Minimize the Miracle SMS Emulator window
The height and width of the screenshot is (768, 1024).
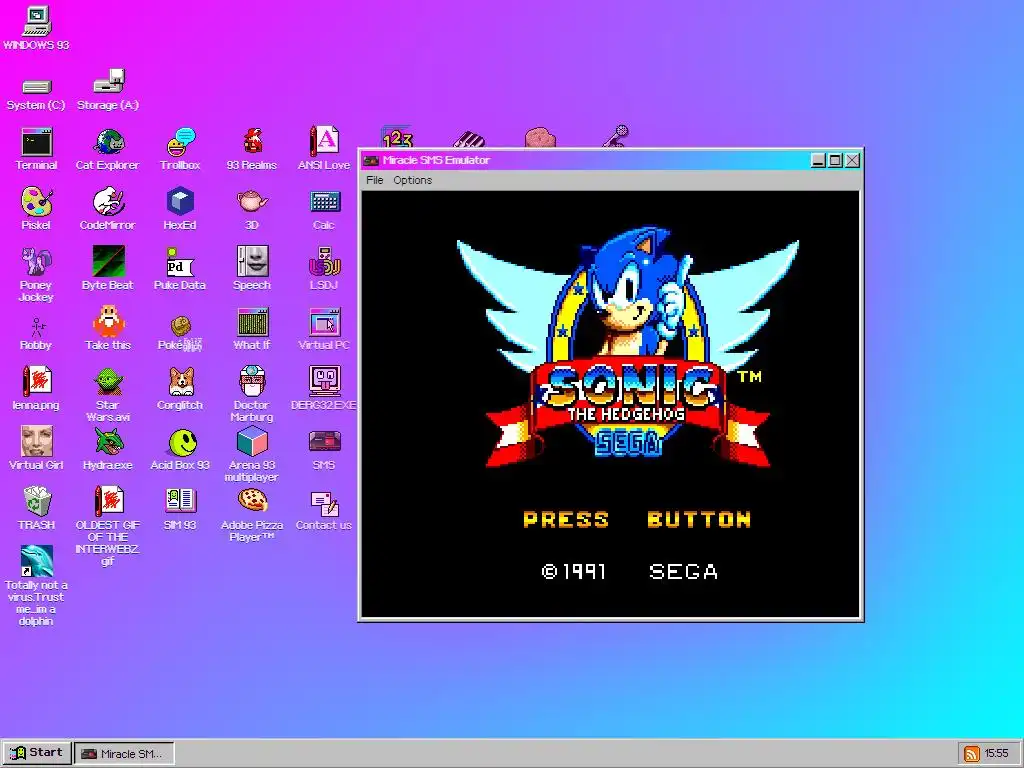pyautogui.click(x=818, y=161)
